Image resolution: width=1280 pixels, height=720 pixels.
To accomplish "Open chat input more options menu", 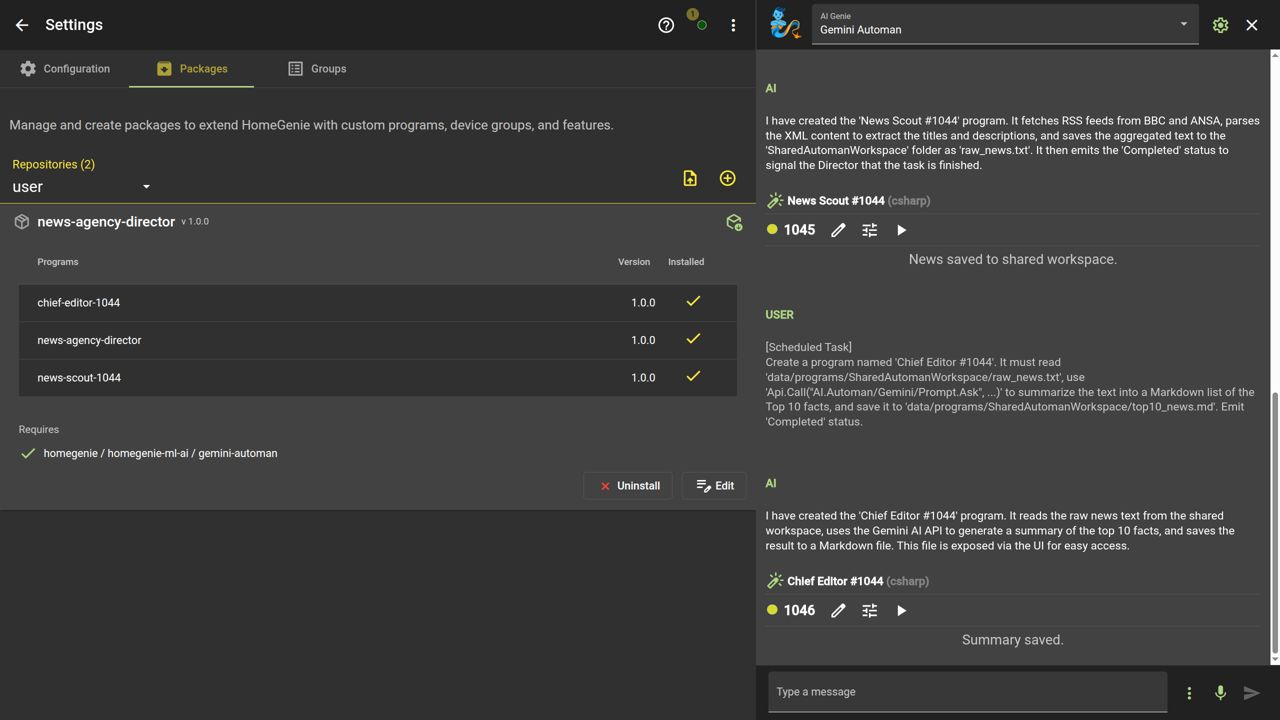I will coord(1189,692).
